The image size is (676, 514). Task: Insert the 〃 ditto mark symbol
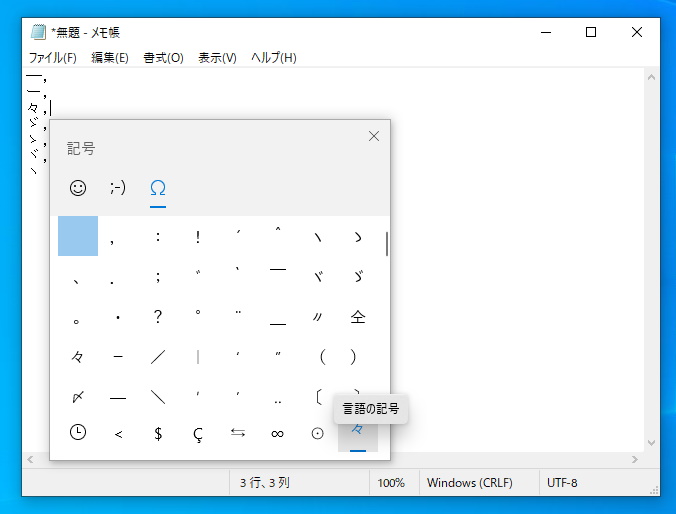tap(318, 316)
